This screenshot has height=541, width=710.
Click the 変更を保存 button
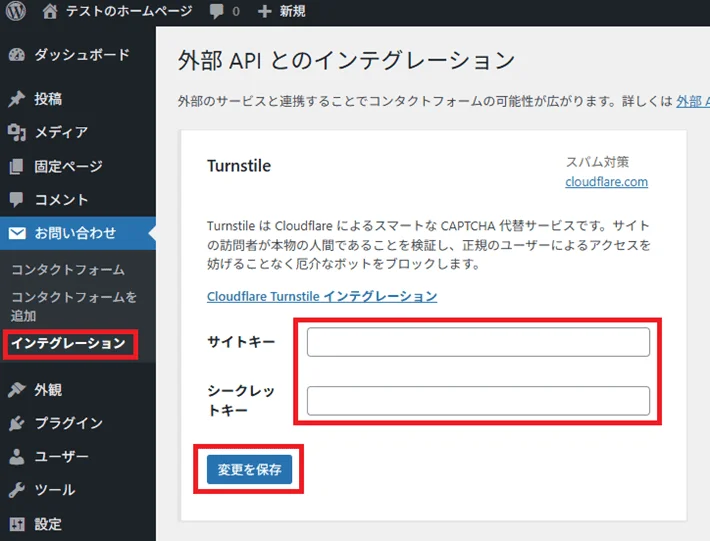tap(249, 469)
